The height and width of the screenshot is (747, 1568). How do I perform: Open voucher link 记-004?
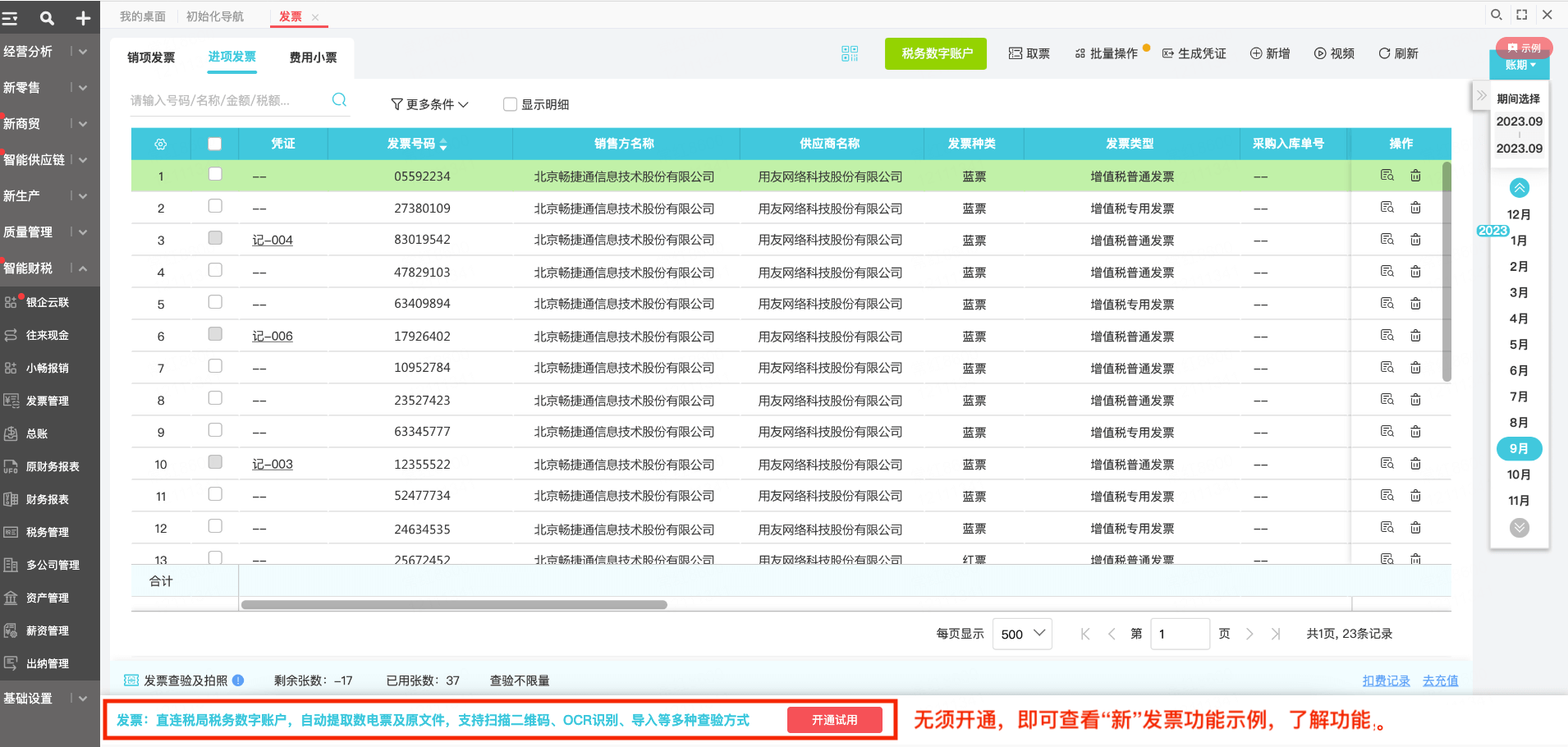click(x=273, y=240)
